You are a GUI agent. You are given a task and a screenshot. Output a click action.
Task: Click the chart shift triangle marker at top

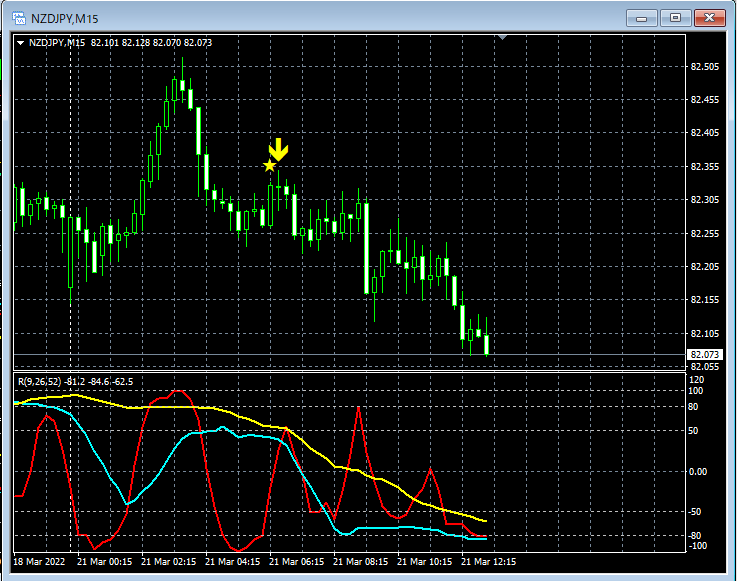[x=502, y=37]
